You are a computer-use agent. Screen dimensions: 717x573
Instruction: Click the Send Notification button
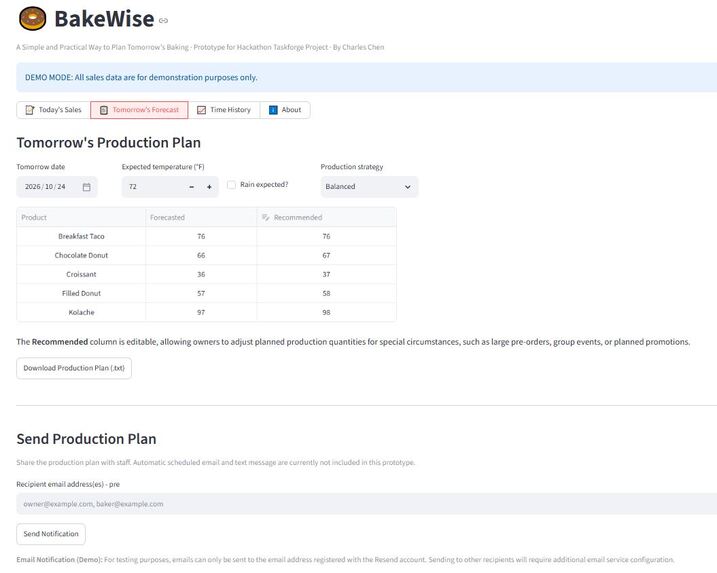(51, 534)
